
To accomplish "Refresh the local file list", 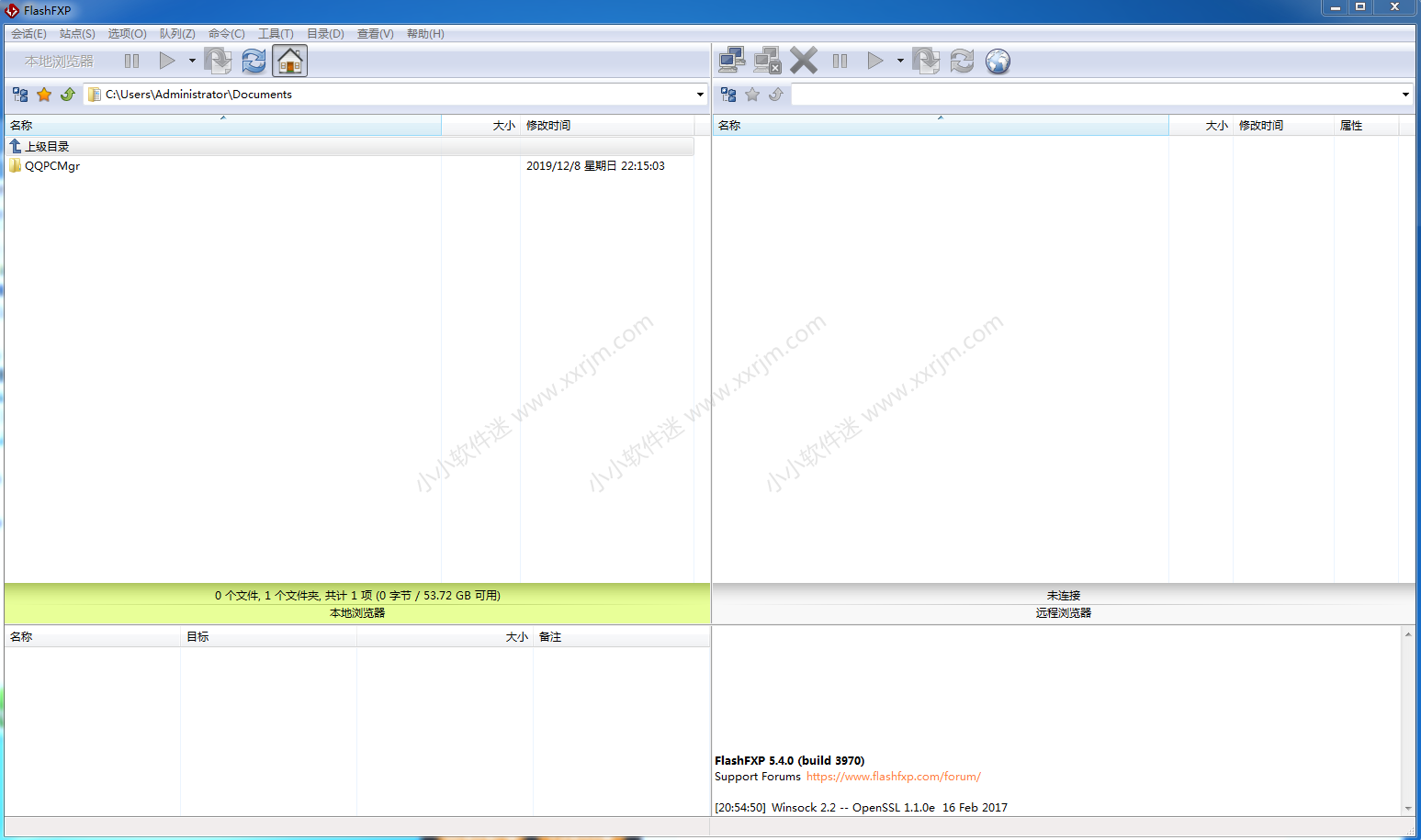I will [x=254, y=61].
